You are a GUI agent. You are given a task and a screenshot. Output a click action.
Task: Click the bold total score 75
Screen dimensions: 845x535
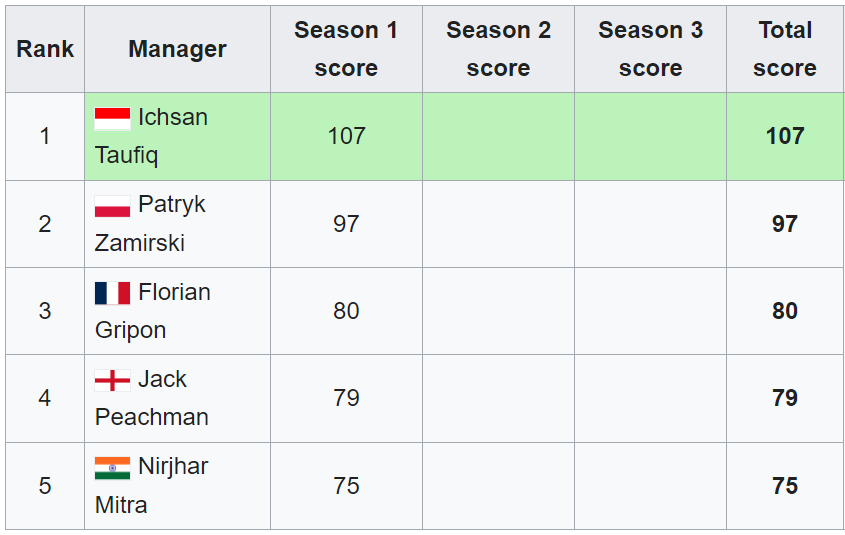785,486
